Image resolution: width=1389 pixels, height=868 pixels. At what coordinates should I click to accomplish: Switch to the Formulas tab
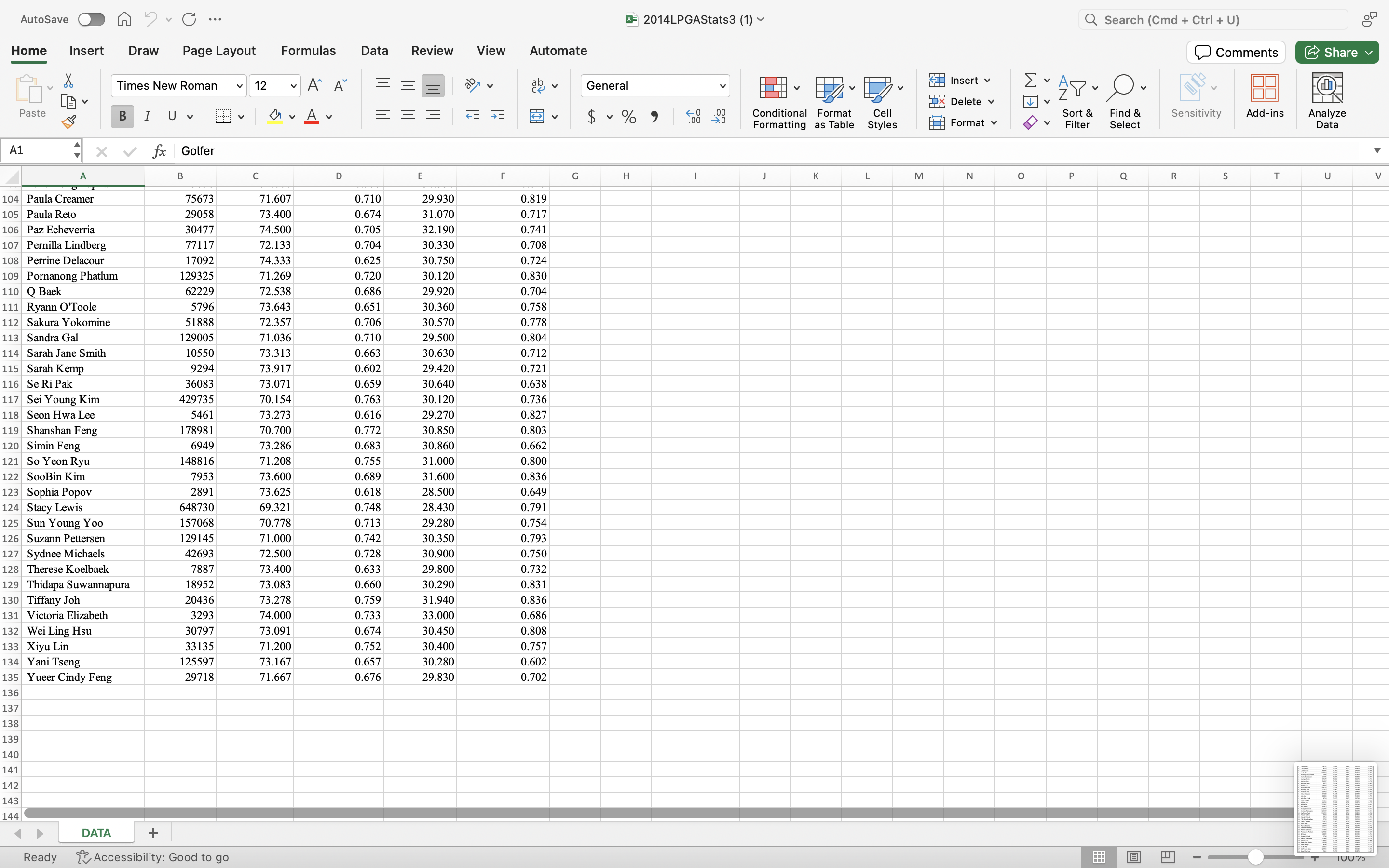pos(308,51)
